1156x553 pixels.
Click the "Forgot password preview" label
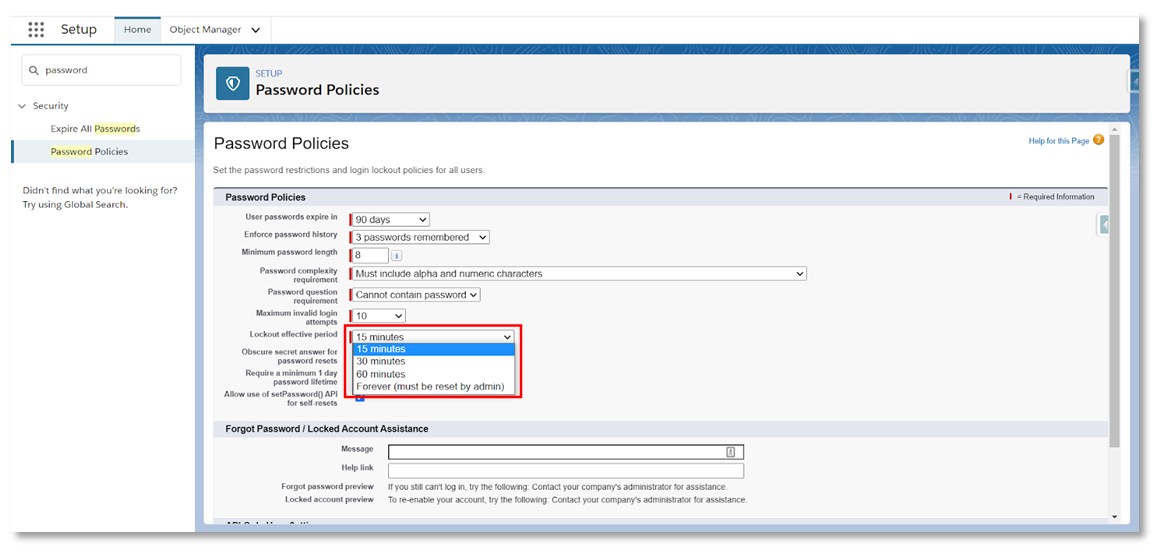tap(327, 487)
